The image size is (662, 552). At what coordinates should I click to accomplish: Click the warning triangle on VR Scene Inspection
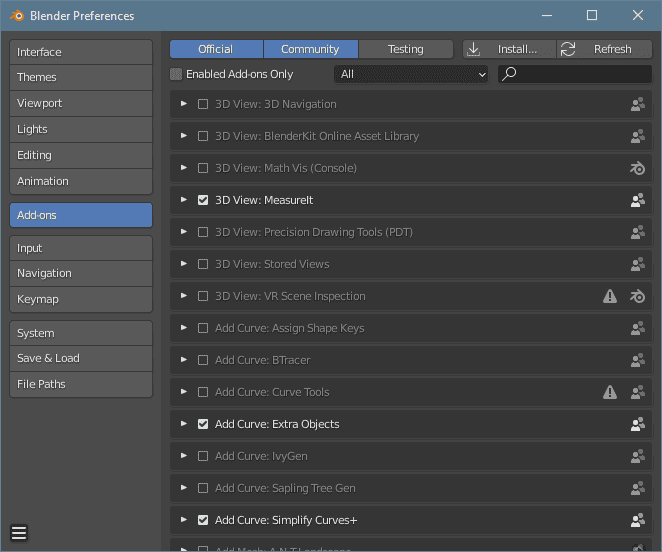pos(610,296)
